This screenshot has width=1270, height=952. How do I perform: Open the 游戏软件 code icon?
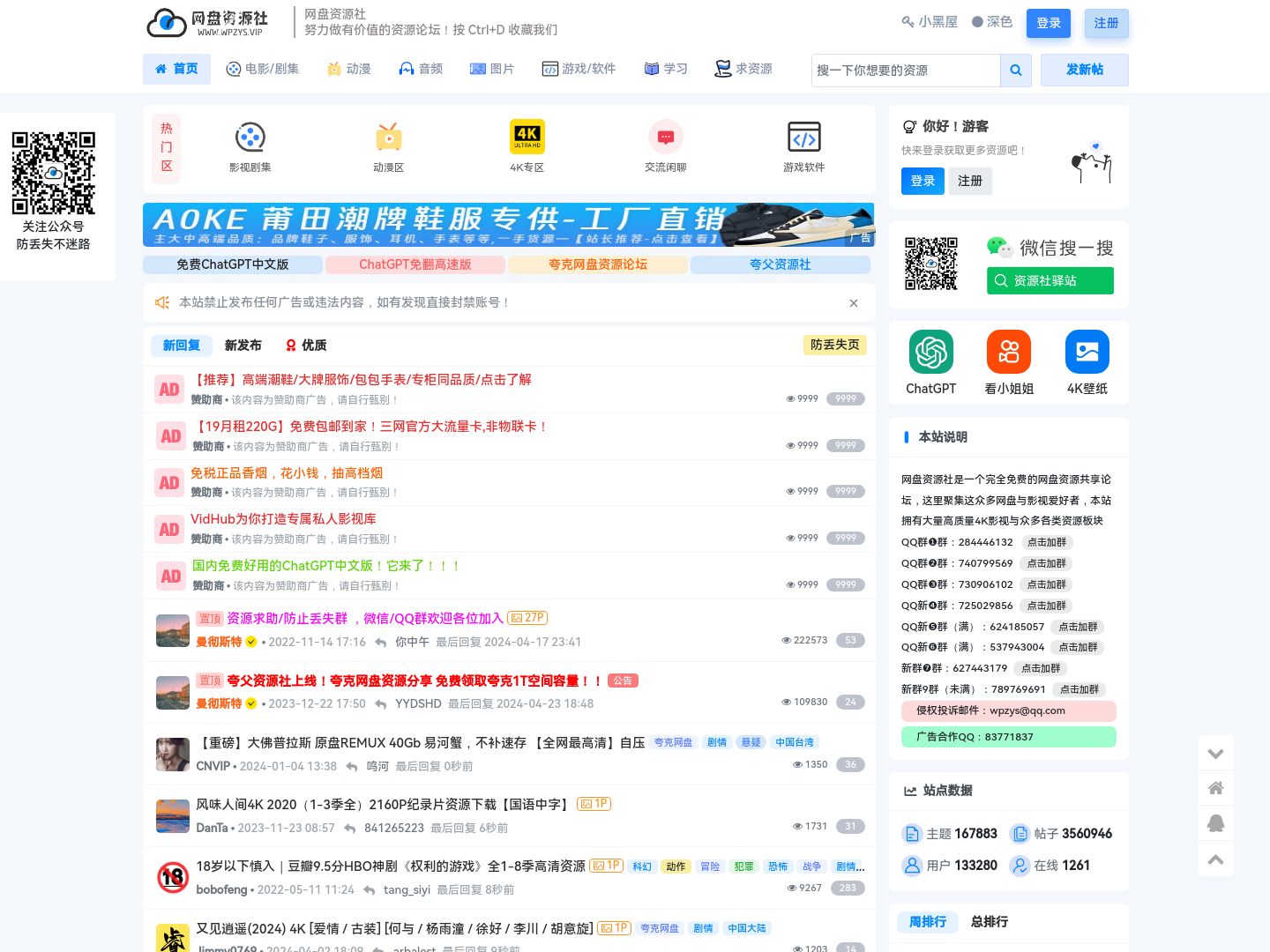[804, 138]
